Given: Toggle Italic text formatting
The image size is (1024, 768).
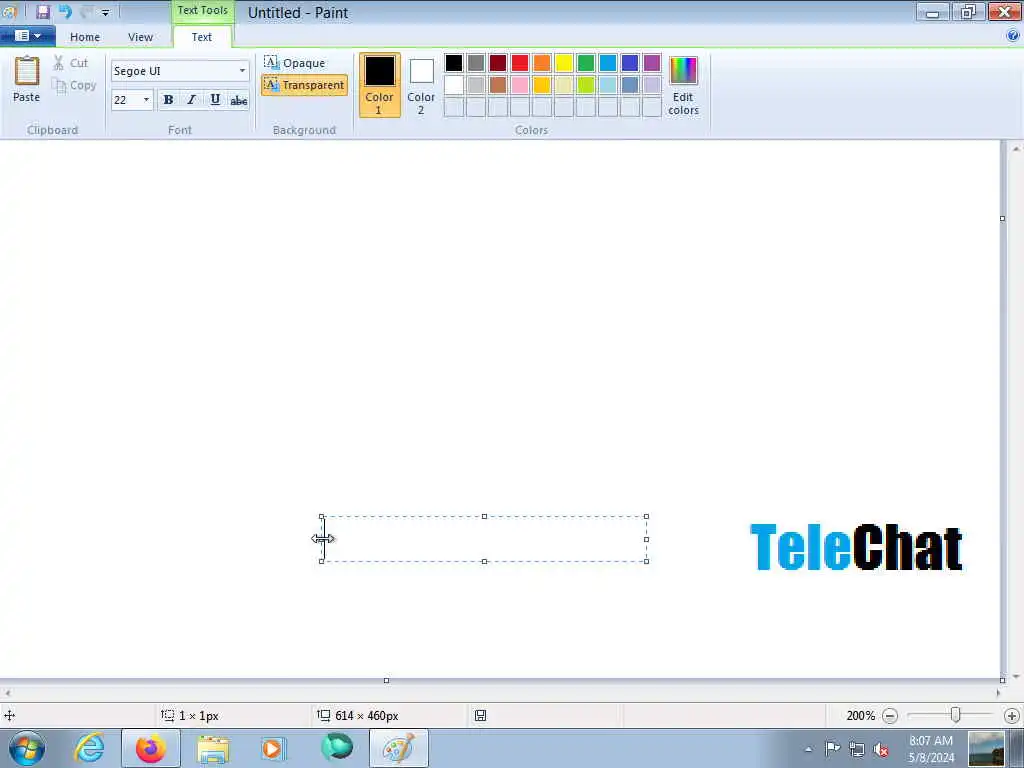Looking at the screenshot, I should point(191,100).
